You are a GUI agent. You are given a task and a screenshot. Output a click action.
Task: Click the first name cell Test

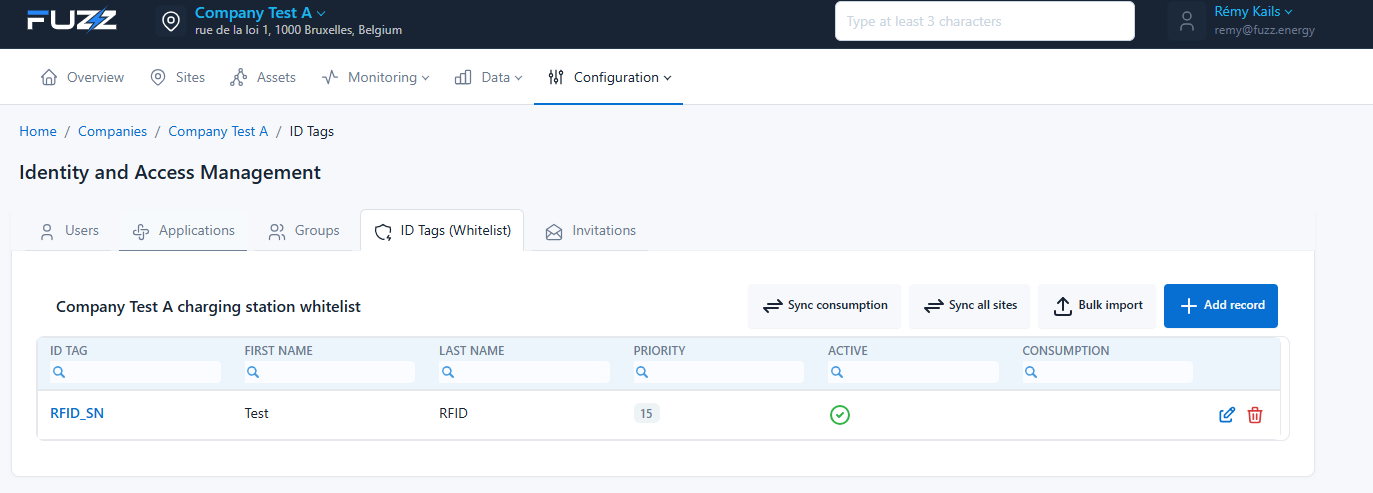point(257,413)
